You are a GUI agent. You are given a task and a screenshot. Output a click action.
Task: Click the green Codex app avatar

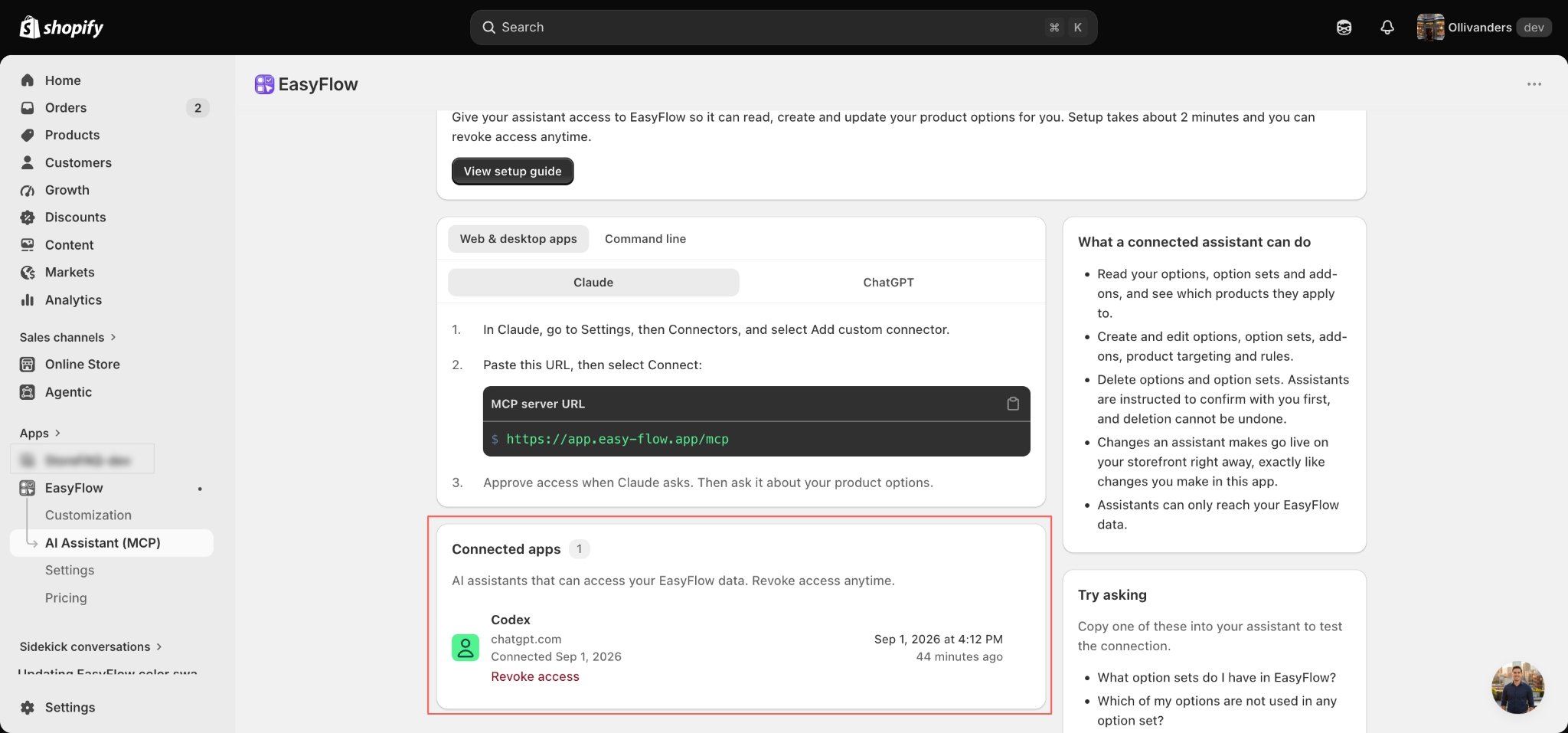[465, 648]
